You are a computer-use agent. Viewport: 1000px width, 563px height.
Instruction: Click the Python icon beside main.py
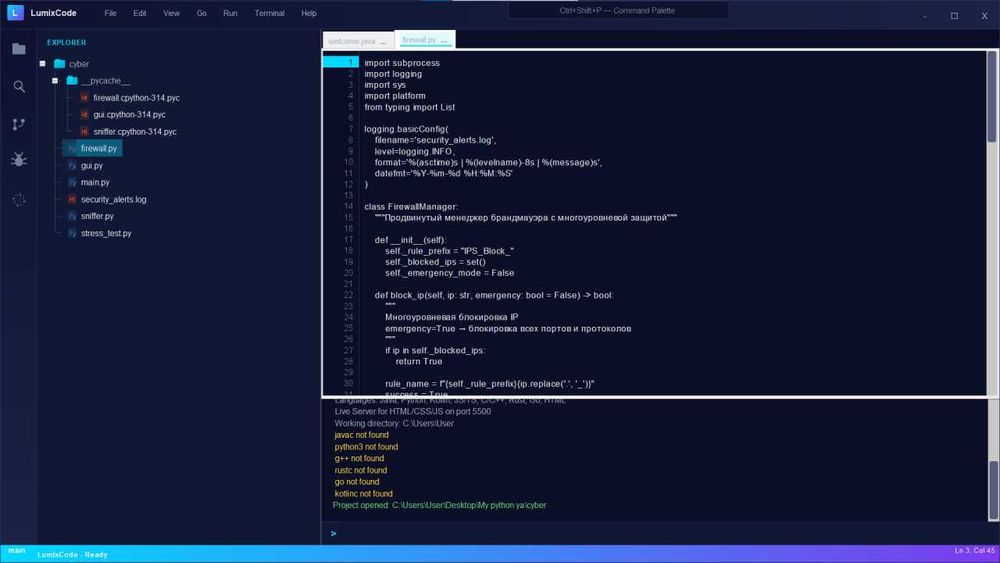pos(72,182)
